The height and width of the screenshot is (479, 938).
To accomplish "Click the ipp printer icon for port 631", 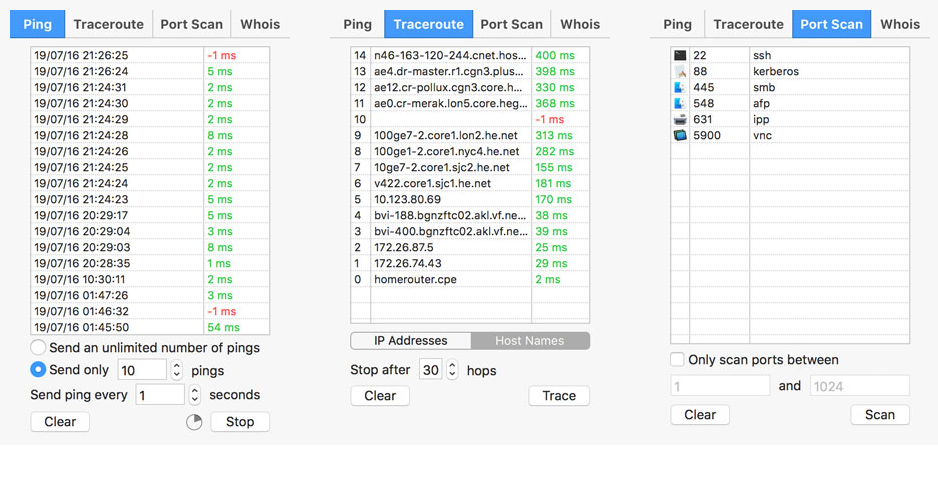I will pyautogui.click(x=680, y=119).
